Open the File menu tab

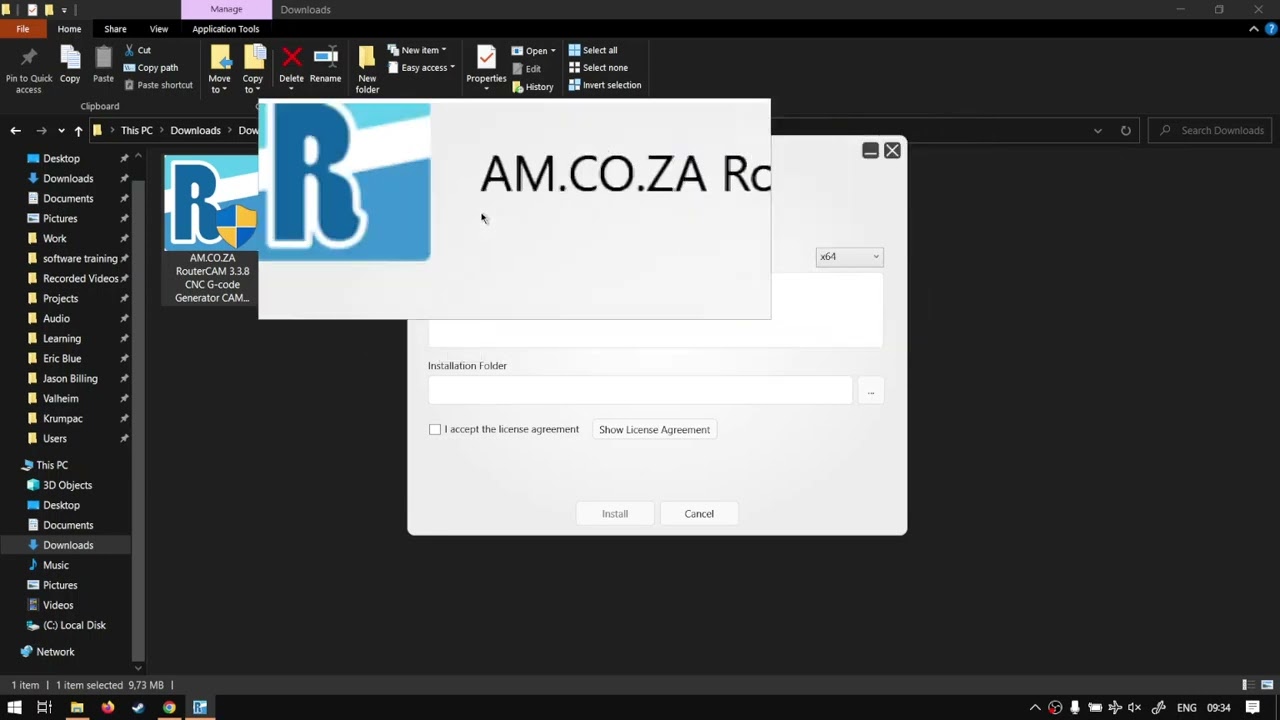[x=22, y=29]
